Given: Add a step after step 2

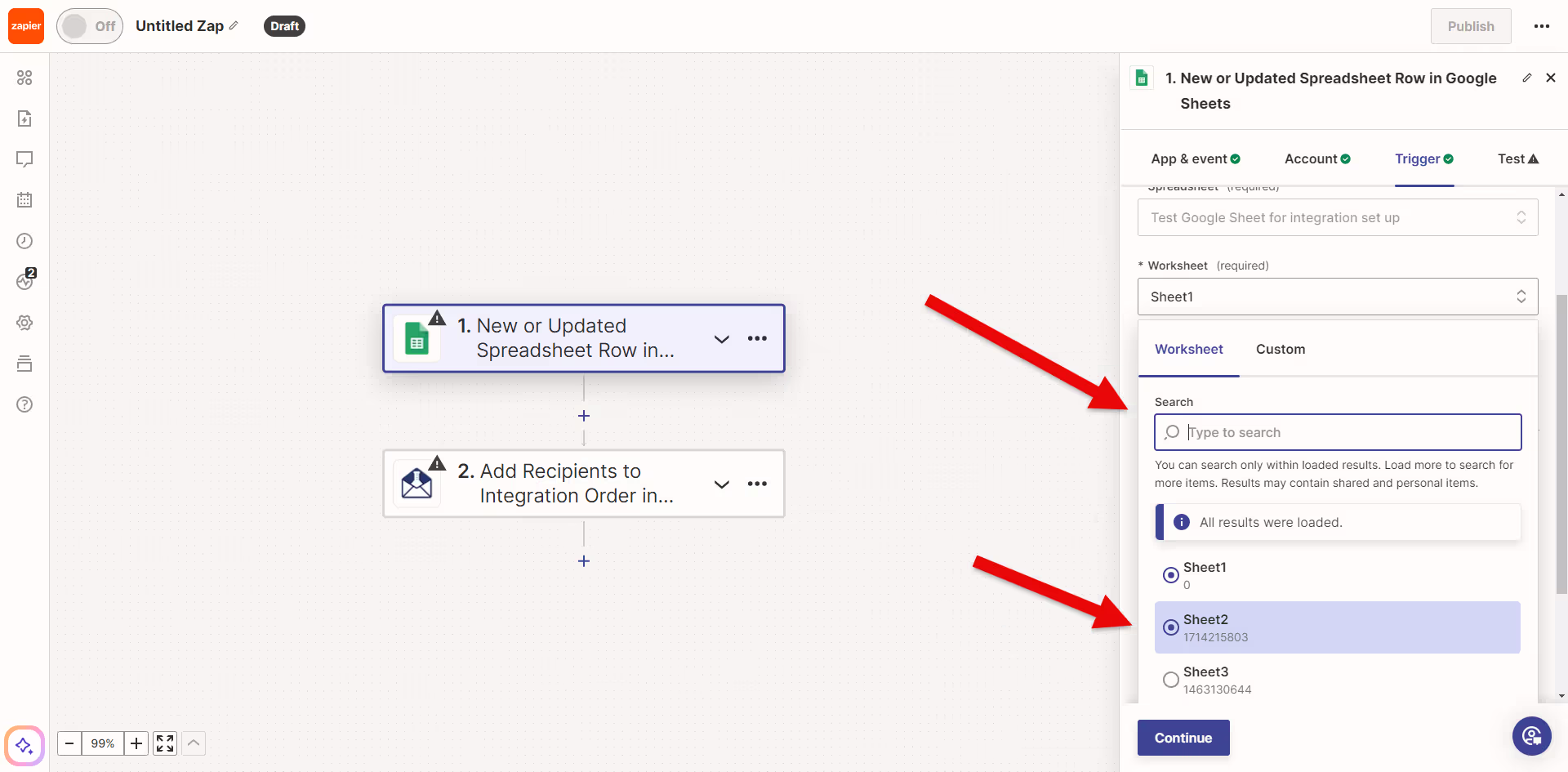Looking at the screenshot, I should (584, 561).
